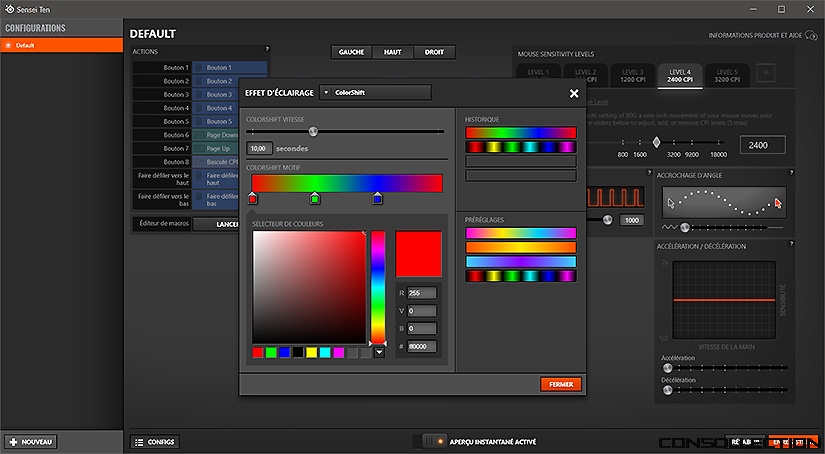Open the Effet d'éclairage ColorShift dropdown
Image resolution: width=825 pixels, height=454 pixels.
(376, 93)
